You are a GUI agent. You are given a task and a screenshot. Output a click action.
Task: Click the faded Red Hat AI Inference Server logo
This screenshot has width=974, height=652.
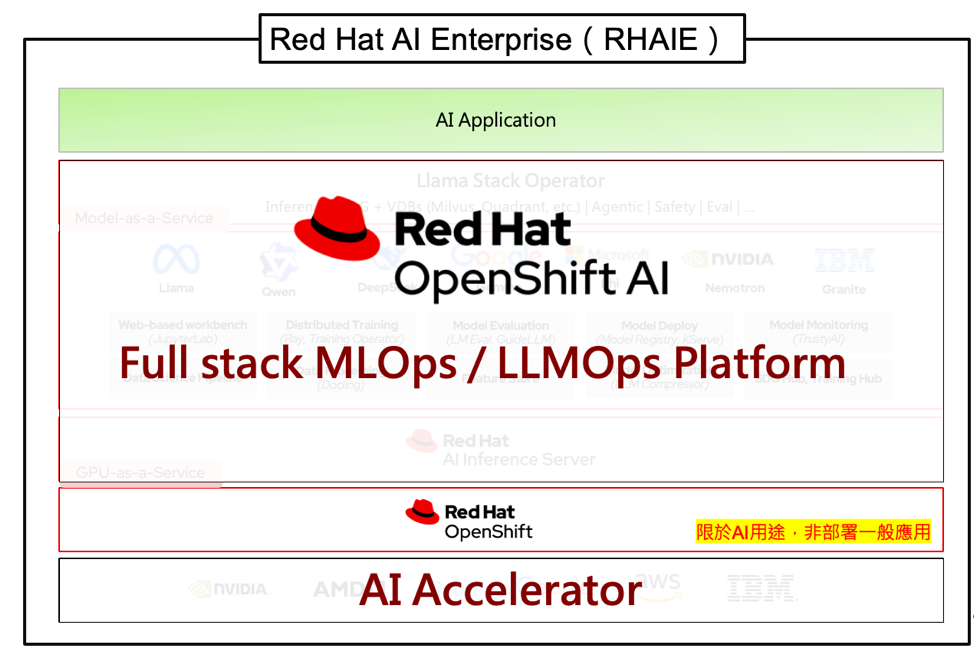click(422, 442)
